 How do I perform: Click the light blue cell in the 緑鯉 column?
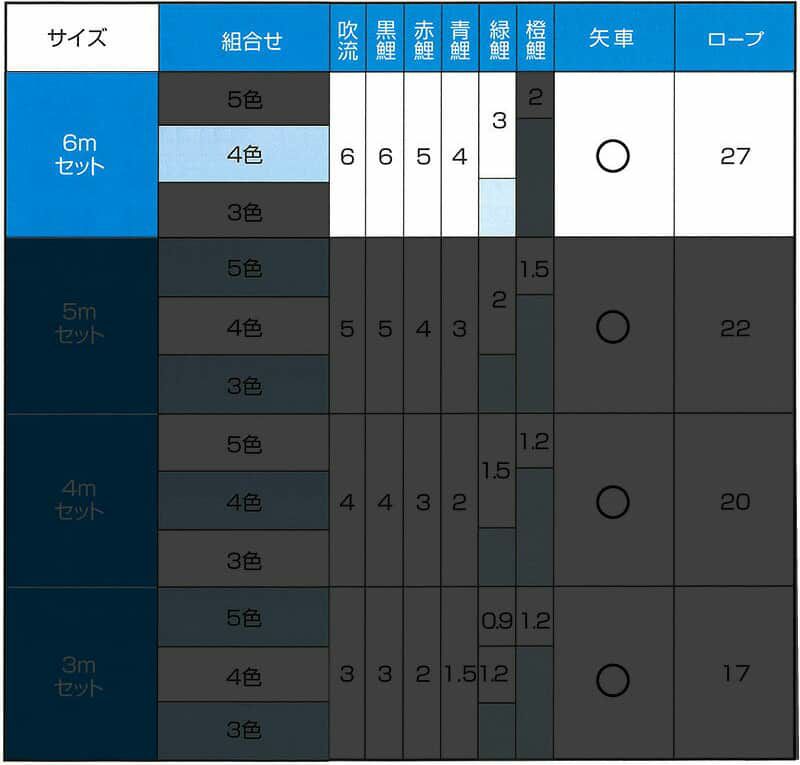pyautogui.click(x=497, y=207)
